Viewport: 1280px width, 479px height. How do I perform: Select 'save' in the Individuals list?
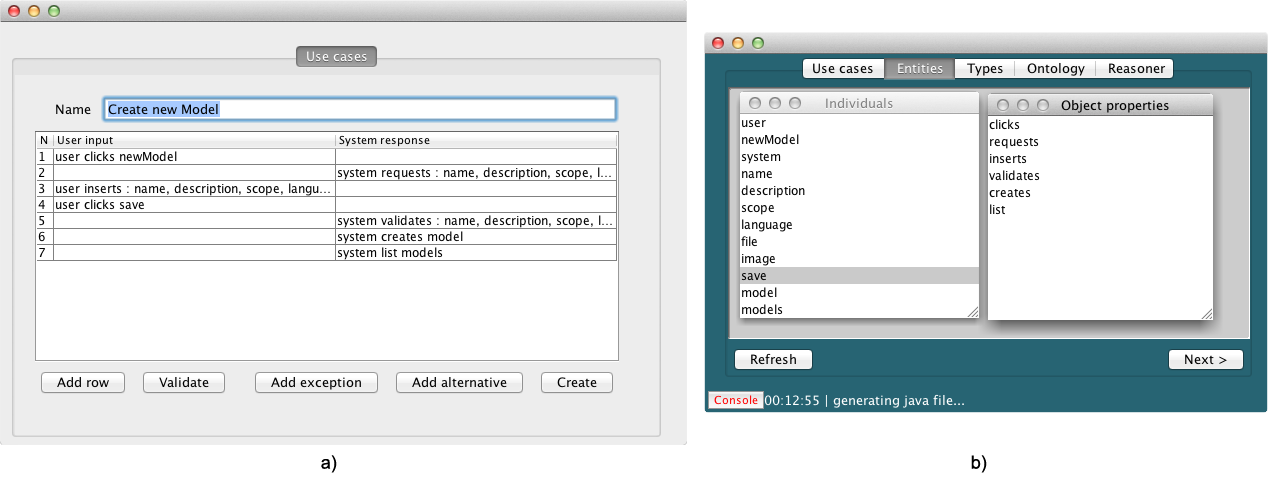click(858, 276)
